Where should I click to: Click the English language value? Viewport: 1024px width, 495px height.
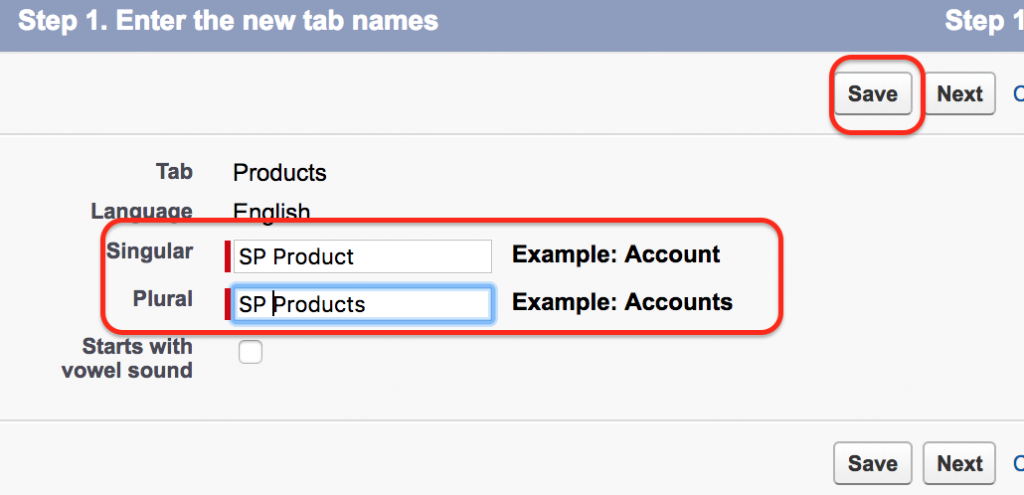tap(272, 213)
